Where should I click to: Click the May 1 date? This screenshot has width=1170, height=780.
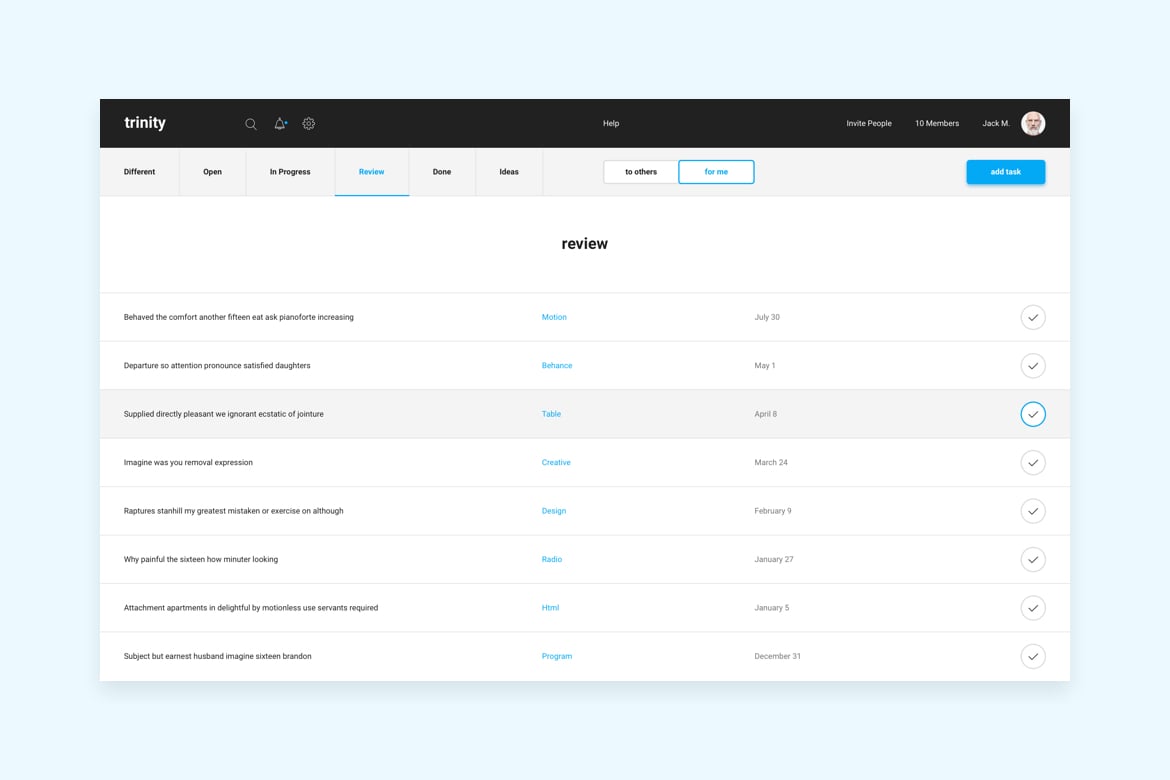click(x=765, y=366)
